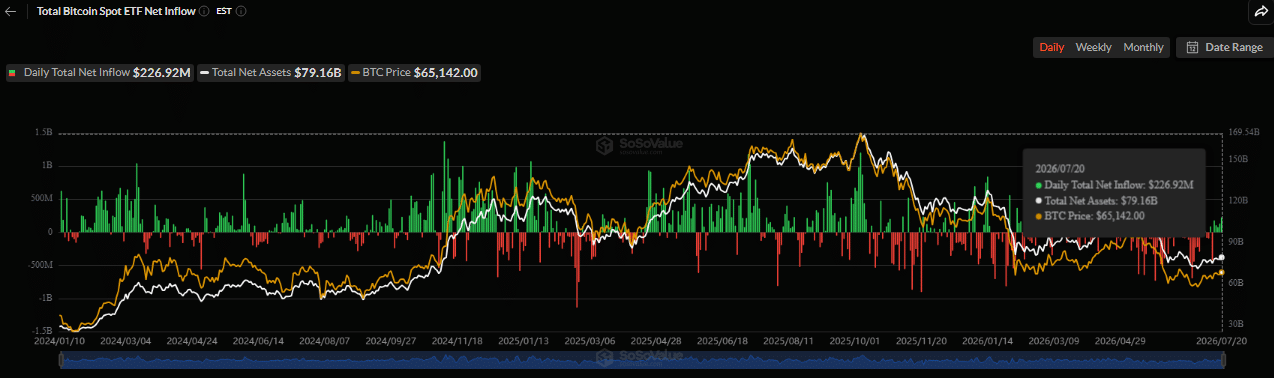Screen dimensions: 1274x378
Task: Click tooltip line Daily Total Net Inflow: $226.92M
Action: click(x=1114, y=185)
